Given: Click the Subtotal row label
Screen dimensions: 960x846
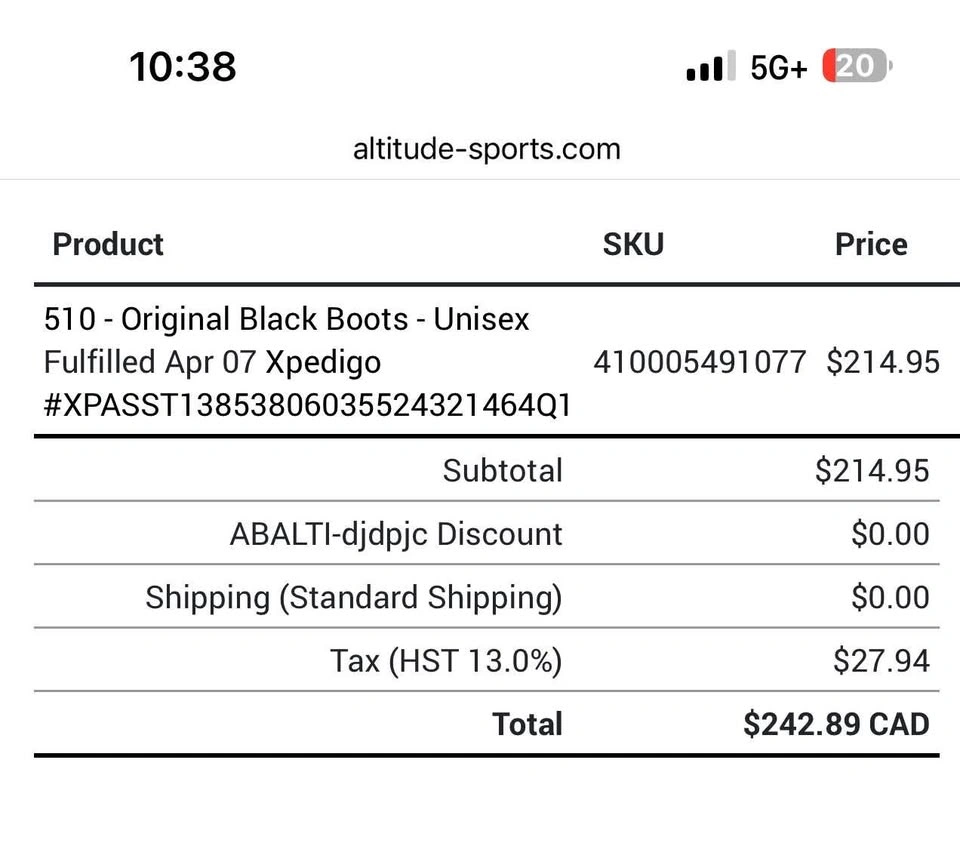Looking at the screenshot, I should [x=502, y=470].
